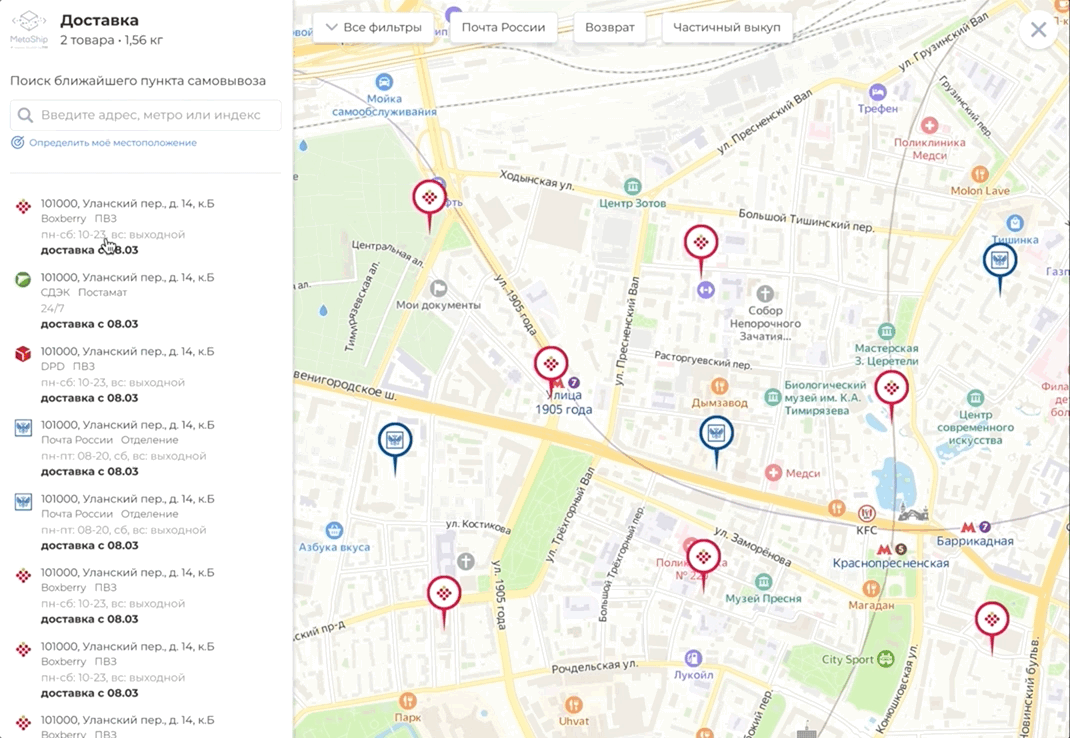Select the Boxberry pin near Мастерская З. Церетели

pyautogui.click(x=891, y=388)
